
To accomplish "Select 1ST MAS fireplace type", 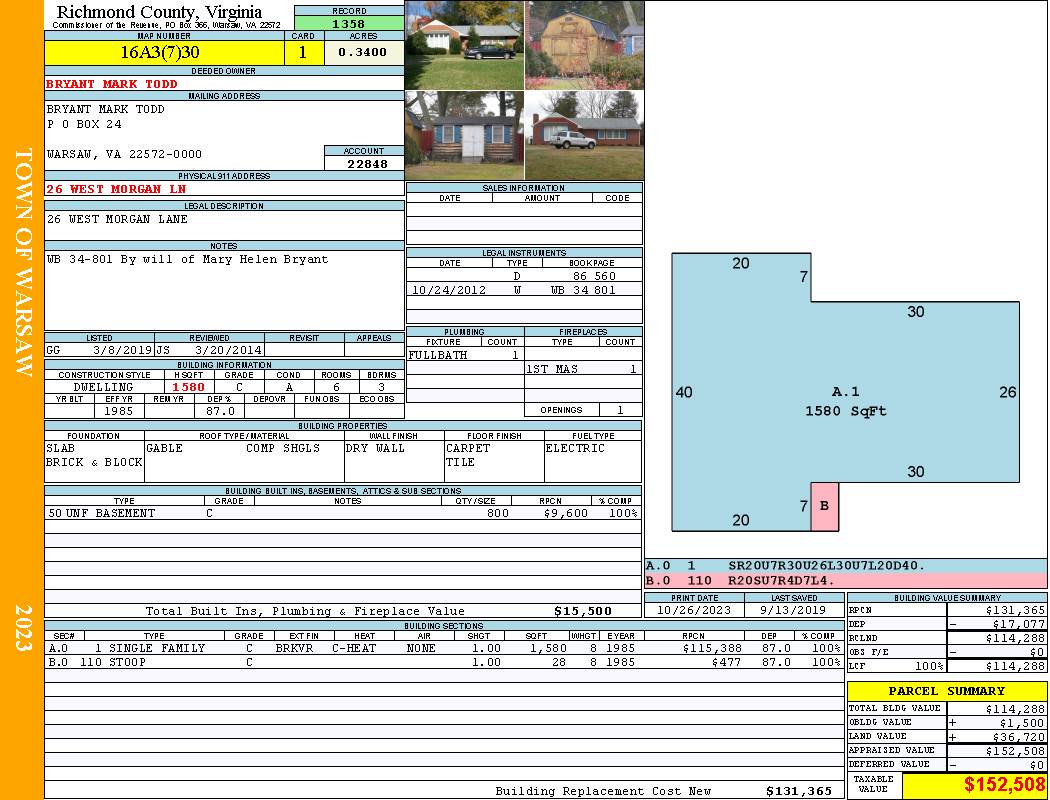I will [552, 369].
